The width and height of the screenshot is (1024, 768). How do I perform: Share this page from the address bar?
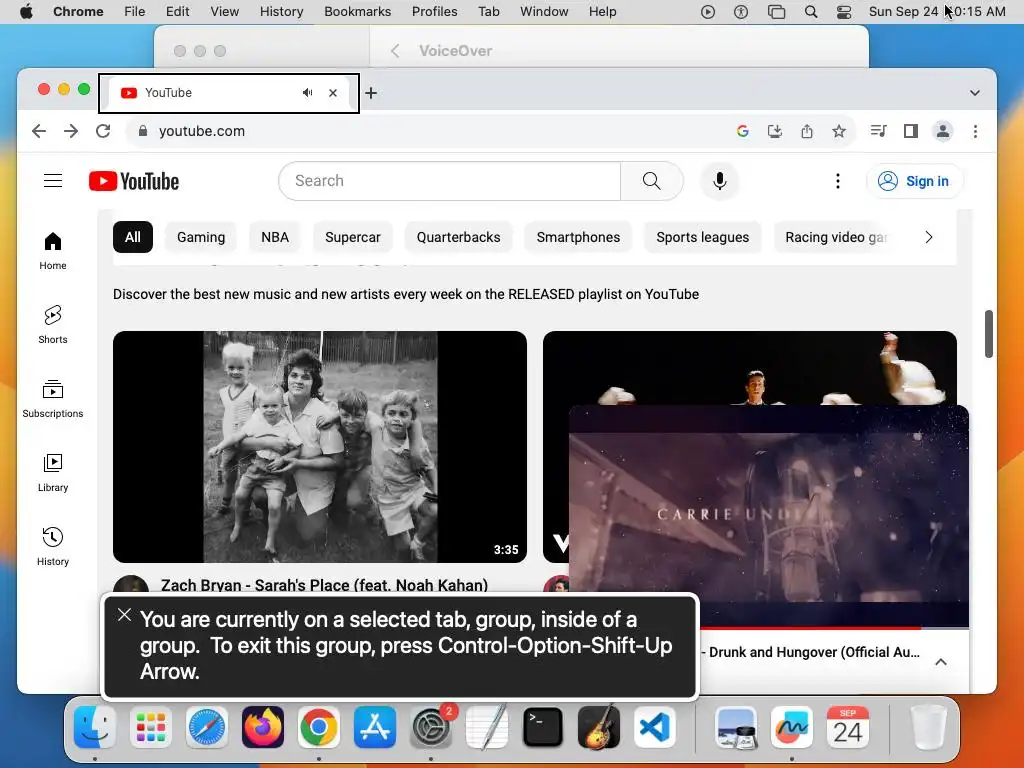807,131
